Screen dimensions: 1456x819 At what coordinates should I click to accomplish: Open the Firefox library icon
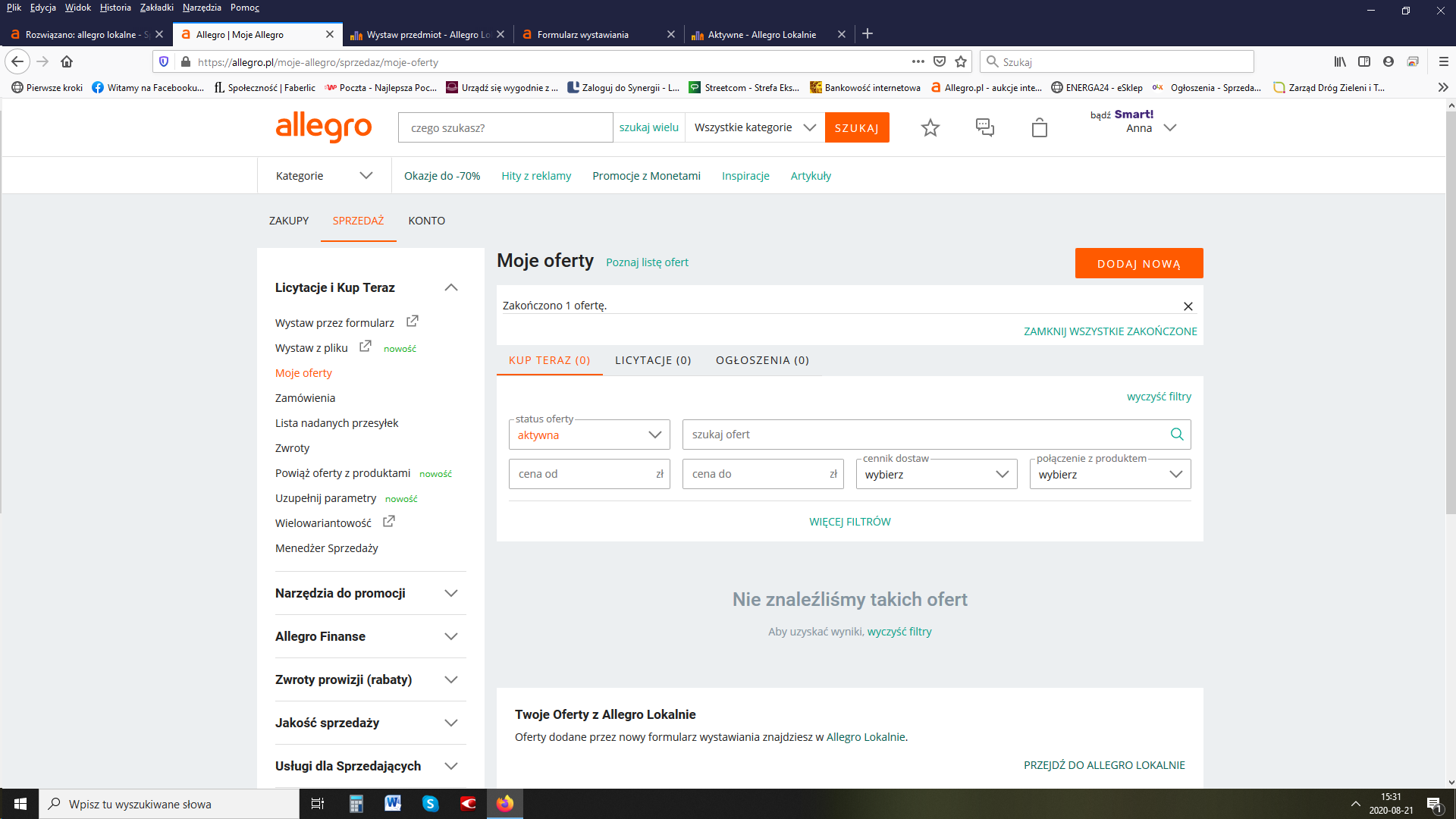click(1340, 61)
